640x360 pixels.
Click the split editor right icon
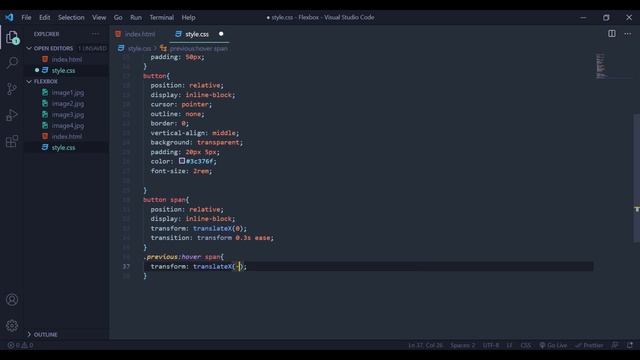612,34
